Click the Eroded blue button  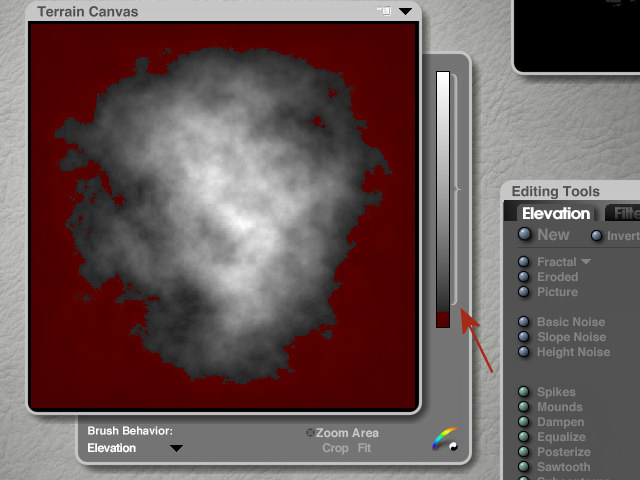tap(524, 276)
